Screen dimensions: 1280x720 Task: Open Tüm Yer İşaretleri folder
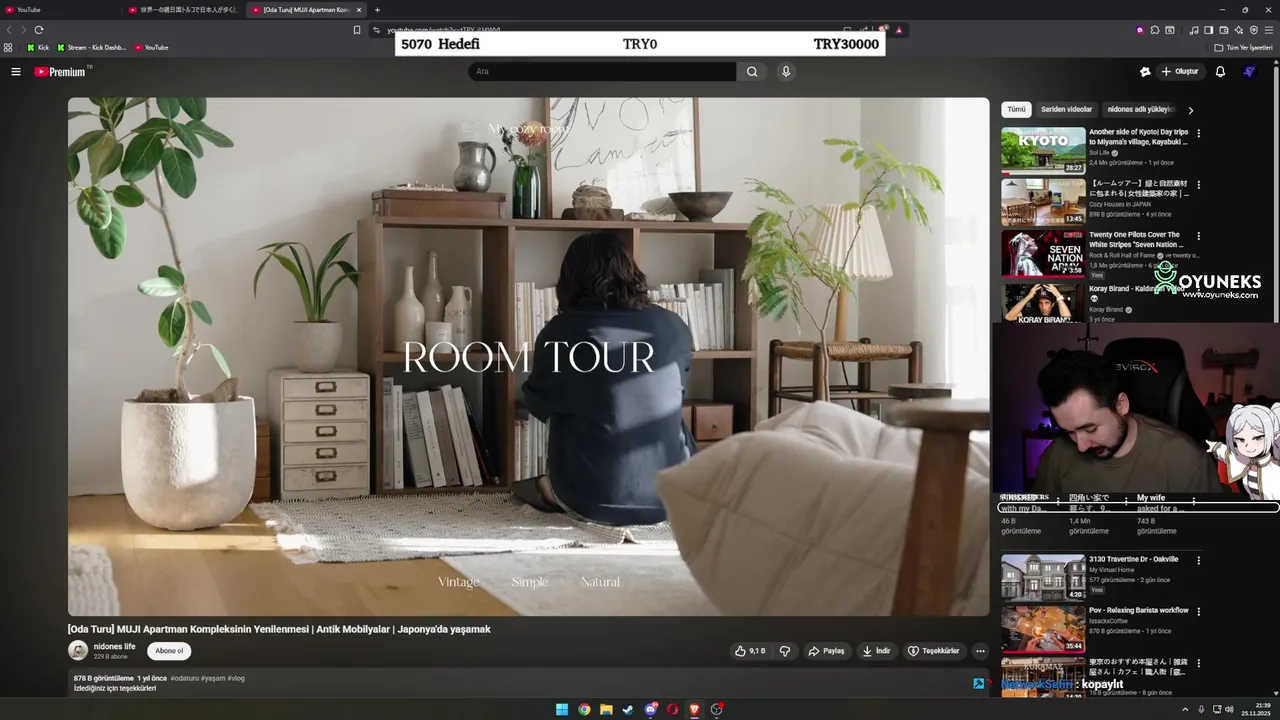point(1245,47)
